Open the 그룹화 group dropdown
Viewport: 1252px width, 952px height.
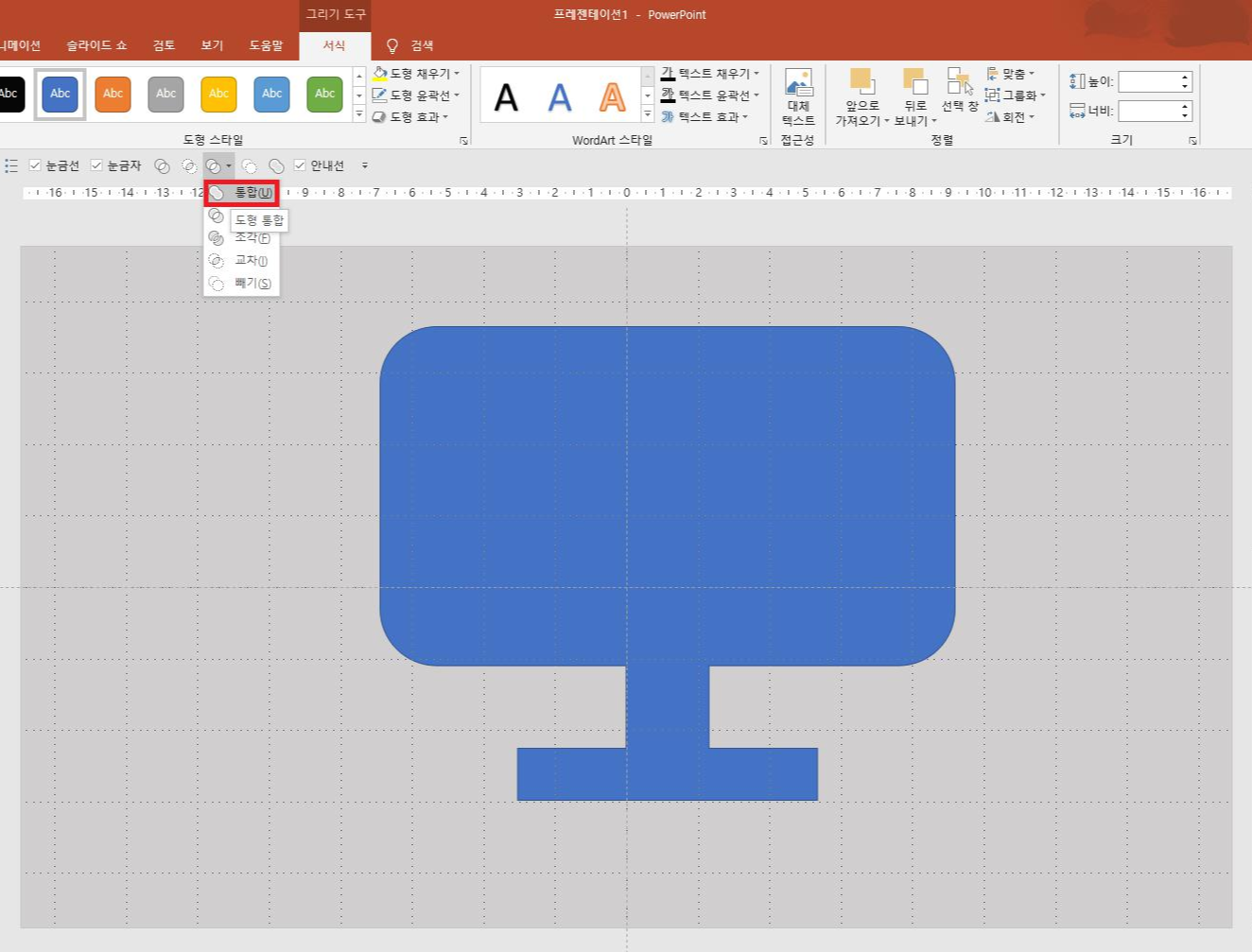(1016, 95)
